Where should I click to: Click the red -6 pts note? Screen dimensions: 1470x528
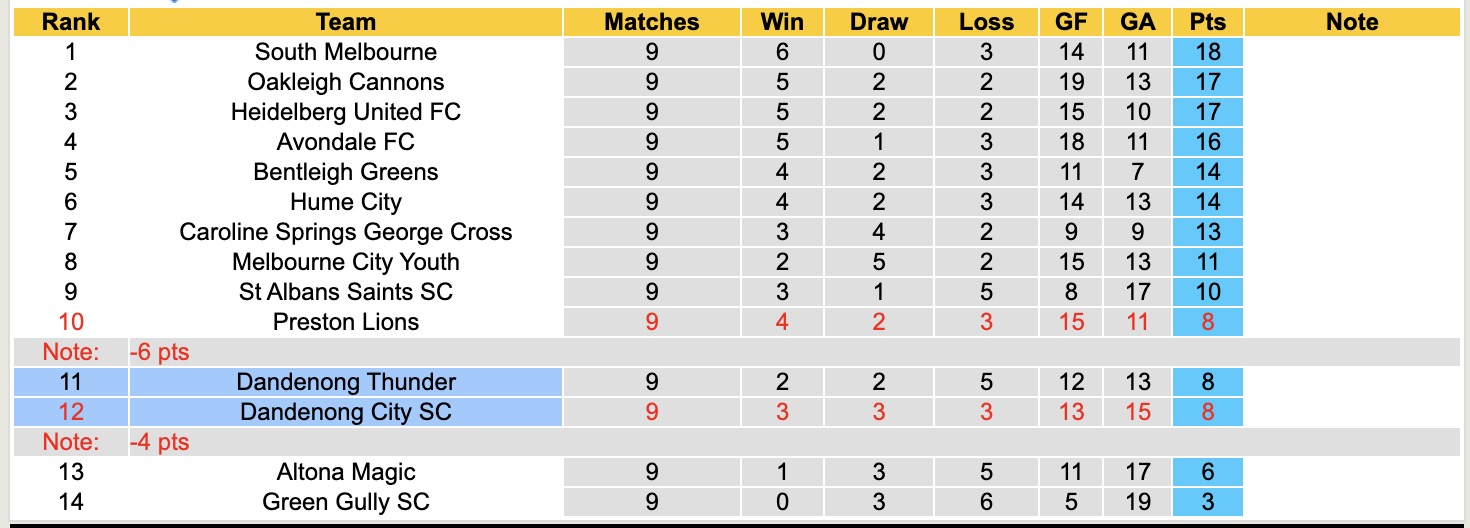(160, 352)
